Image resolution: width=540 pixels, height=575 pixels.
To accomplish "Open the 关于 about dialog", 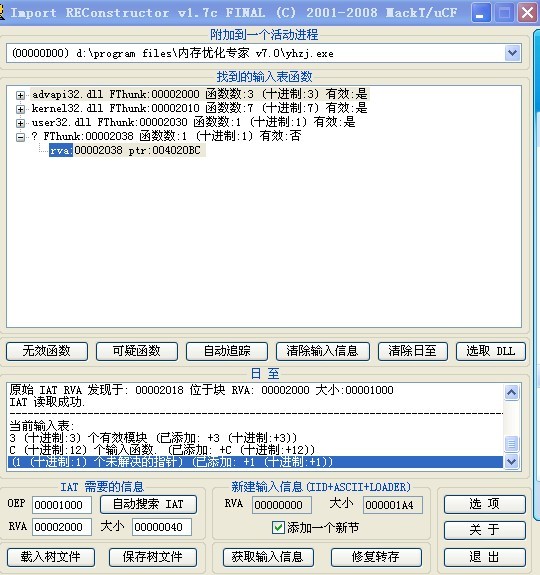I will click(485, 530).
